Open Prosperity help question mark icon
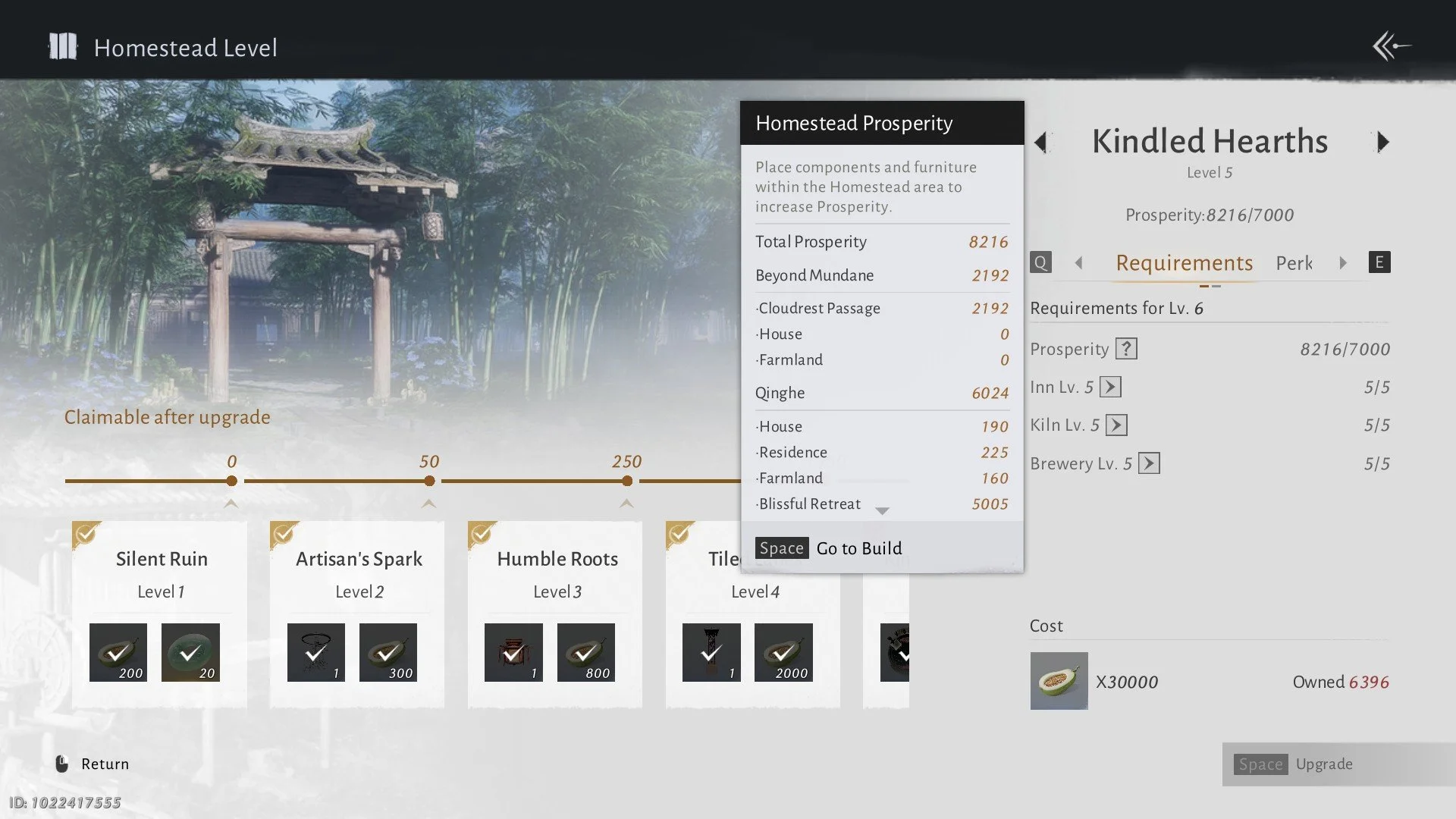This screenshot has width=1456, height=819. [x=1126, y=348]
